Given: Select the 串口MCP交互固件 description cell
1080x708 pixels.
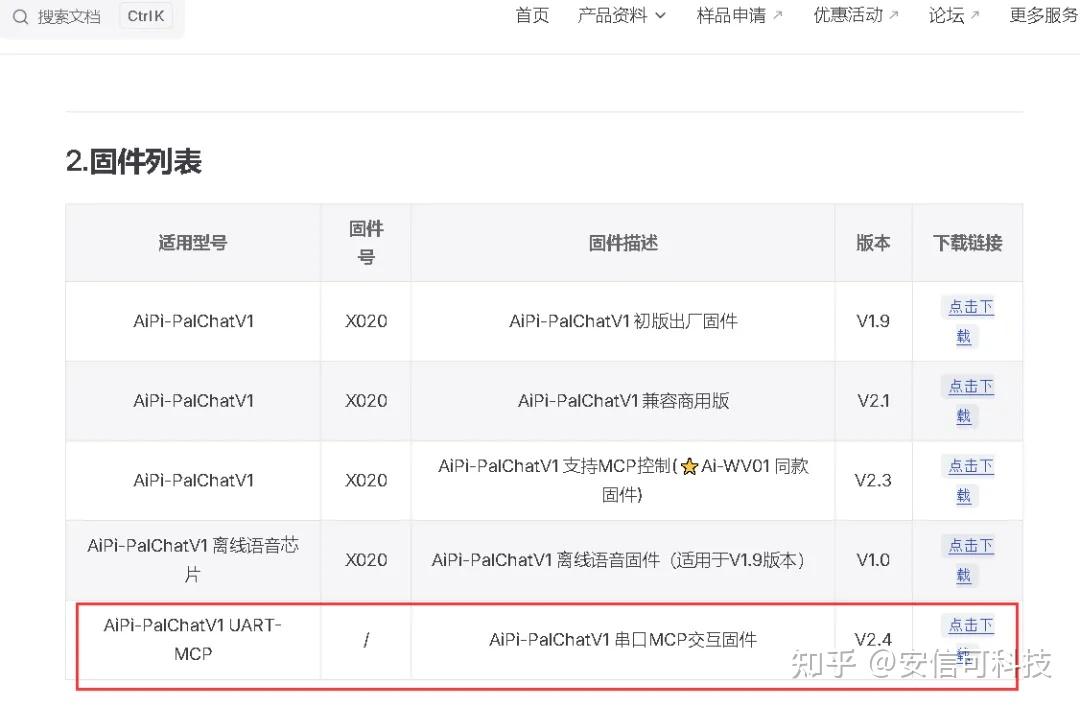Looking at the screenshot, I should 623,640.
